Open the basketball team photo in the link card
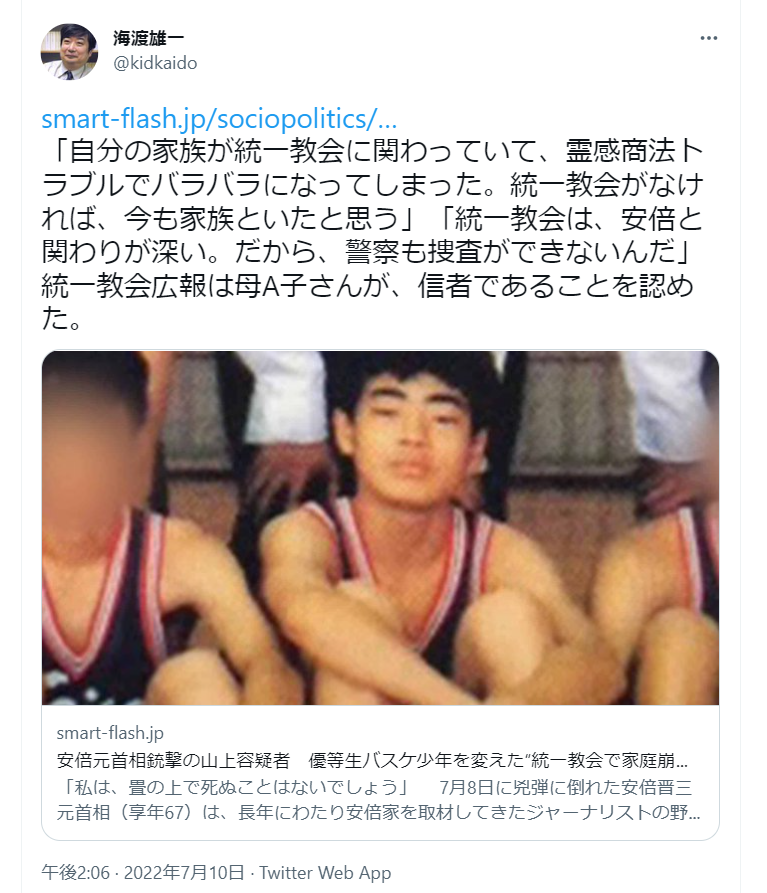The width and height of the screenshot is (767, 893). 380,528
